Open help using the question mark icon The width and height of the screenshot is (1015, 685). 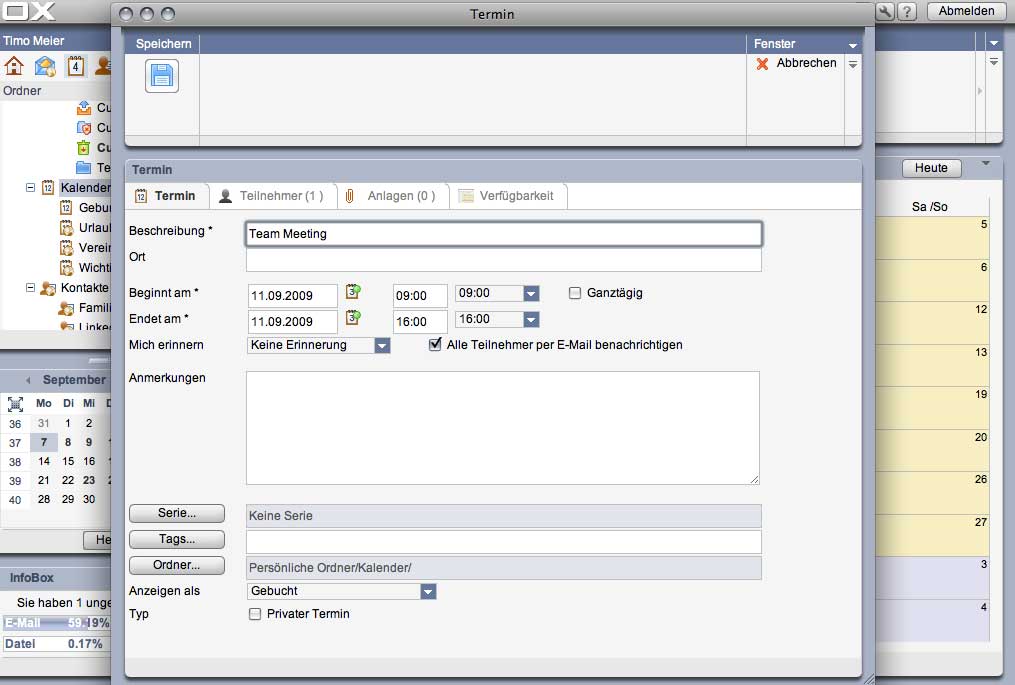[x=906, y=11]
